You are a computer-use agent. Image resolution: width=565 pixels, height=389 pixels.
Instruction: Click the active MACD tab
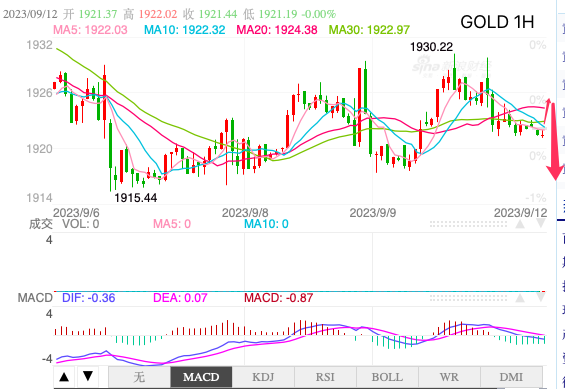[201, 377]
